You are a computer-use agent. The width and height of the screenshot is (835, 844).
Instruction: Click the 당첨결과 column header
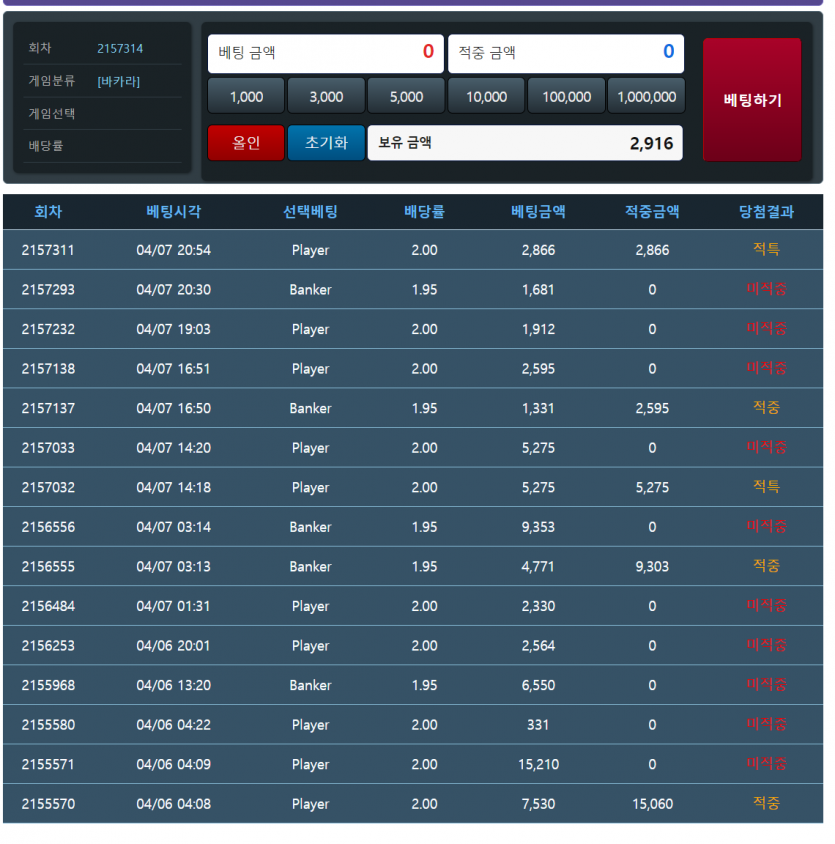(766, 212)
